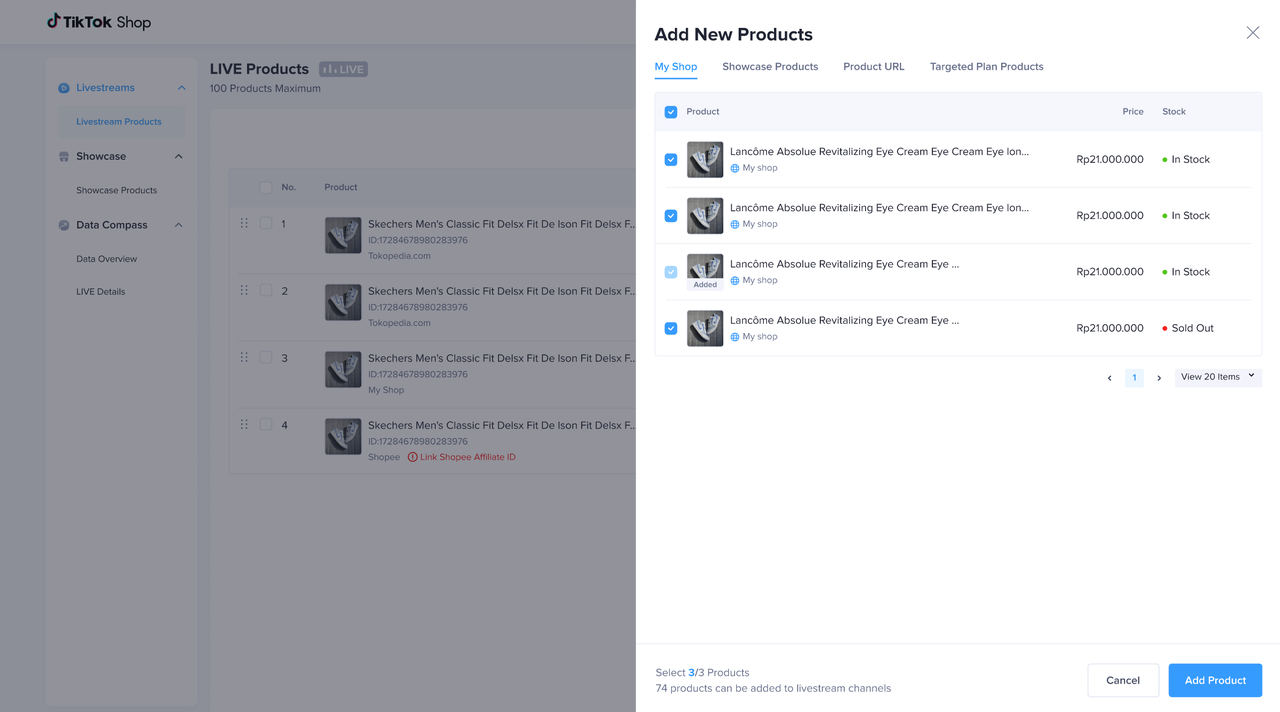
Task: Click the warning icon beside Link Shopee Affiliate ID
Action: tap(412, 457)
